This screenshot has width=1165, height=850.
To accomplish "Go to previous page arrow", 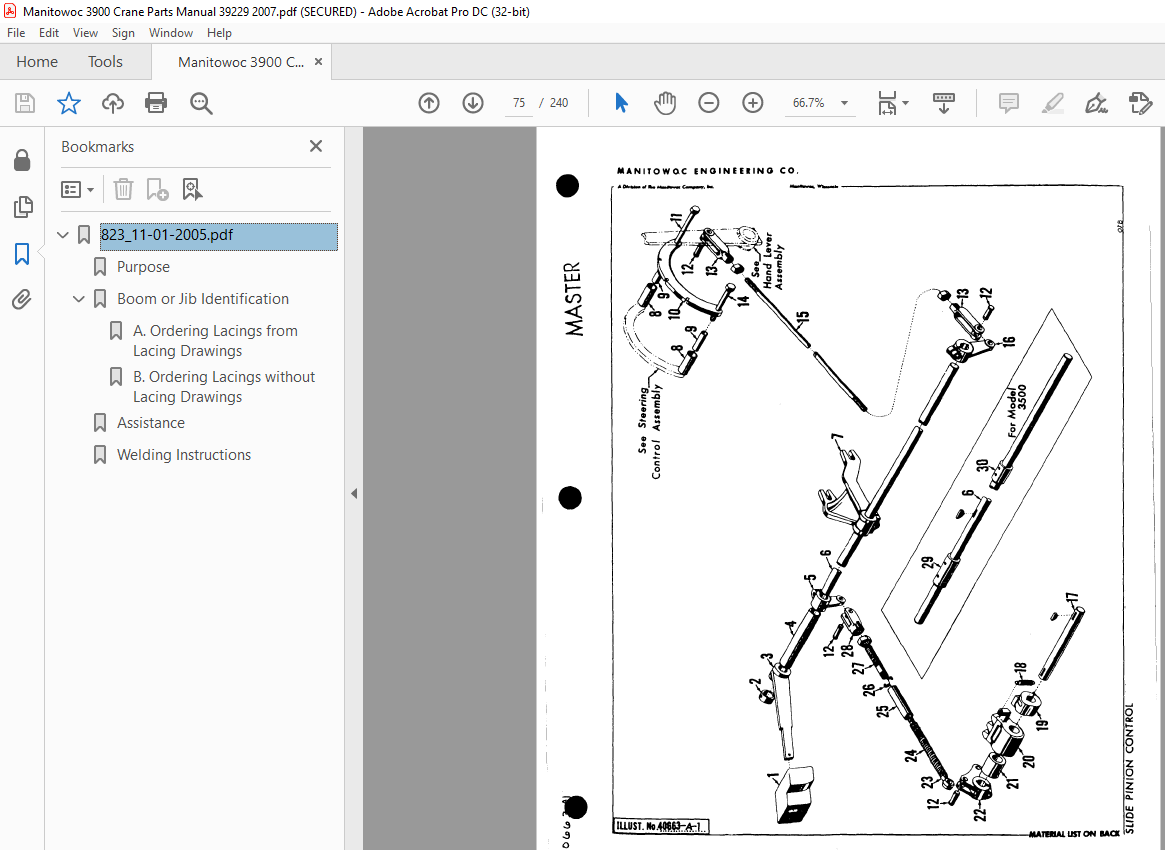I will pos(429,103).
